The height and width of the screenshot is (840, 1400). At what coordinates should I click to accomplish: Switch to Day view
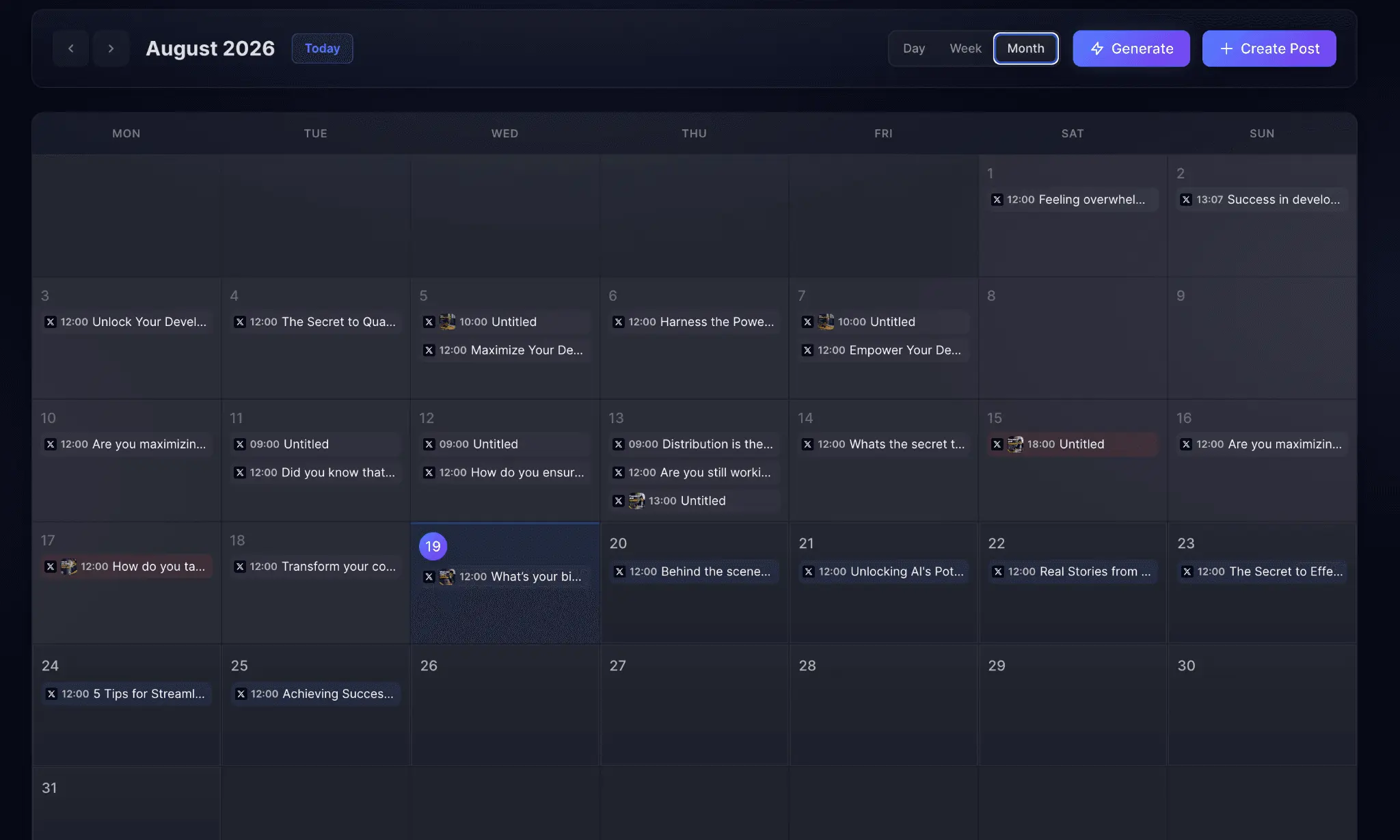913,49
